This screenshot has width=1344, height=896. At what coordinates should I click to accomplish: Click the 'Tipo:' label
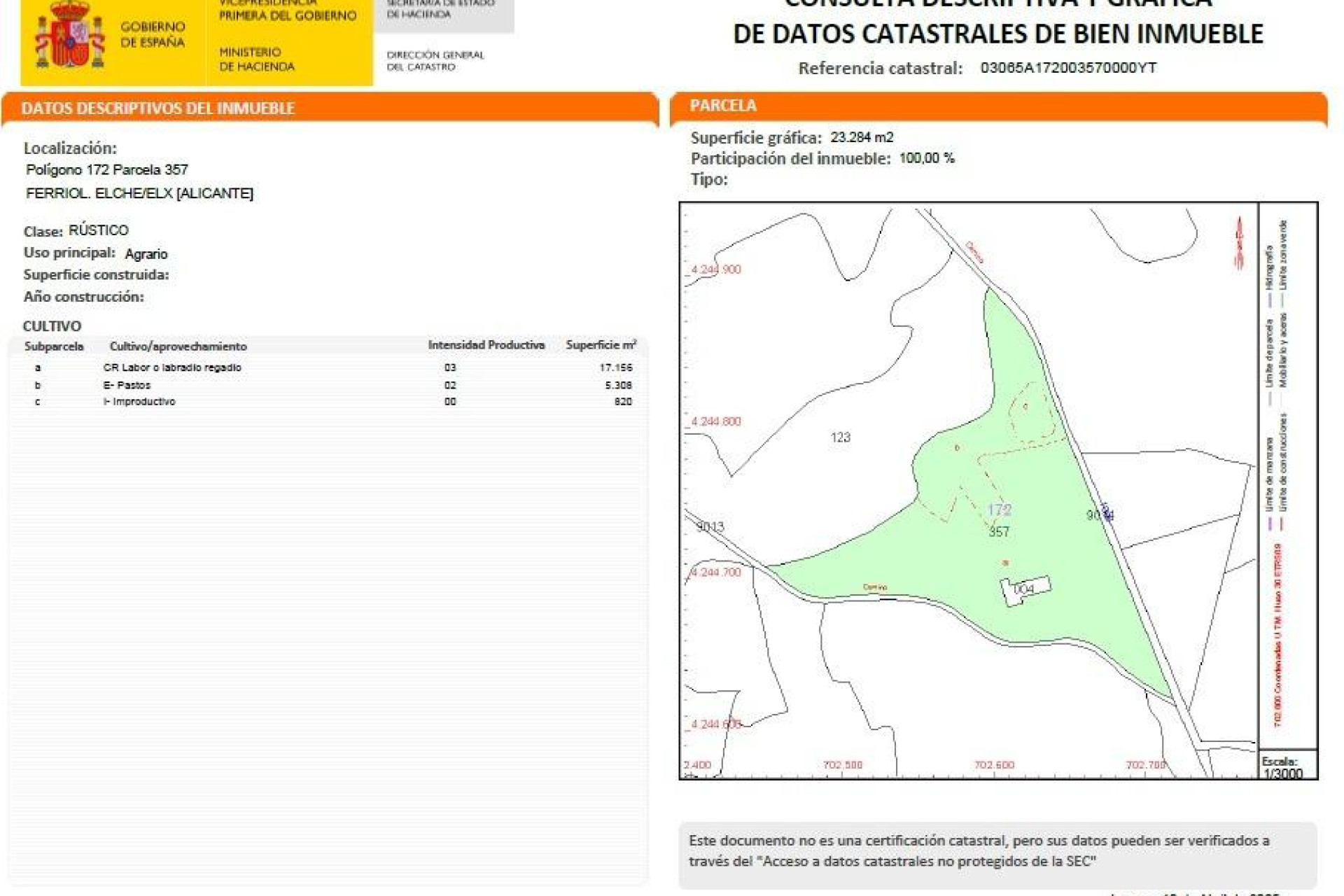(x=709, y=180)
